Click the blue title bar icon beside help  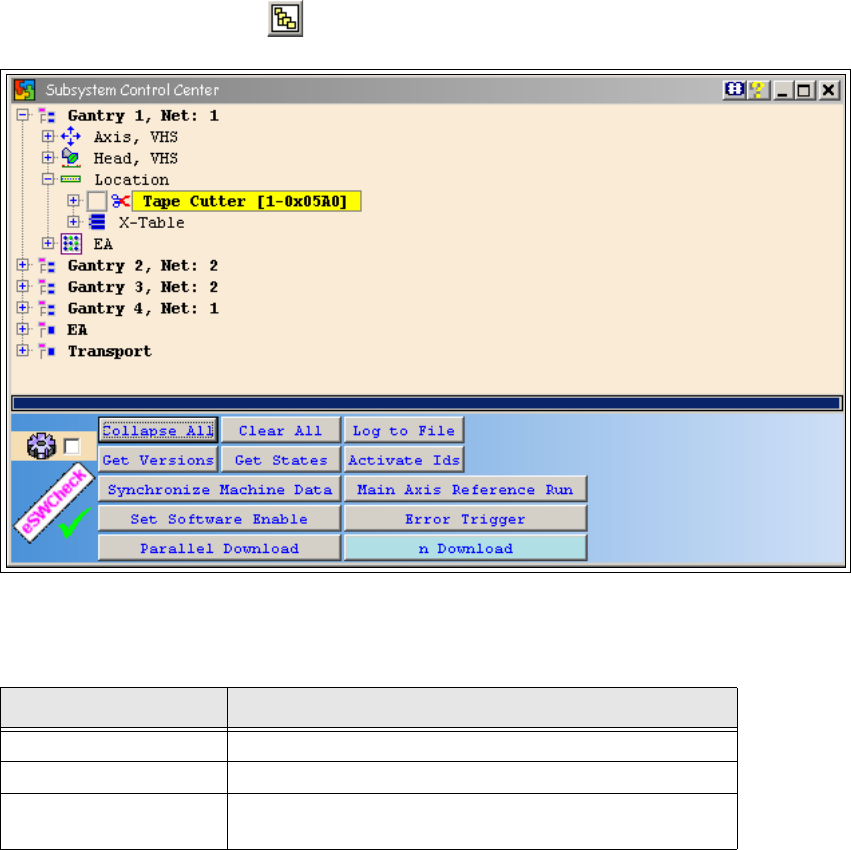click(734, 90)
